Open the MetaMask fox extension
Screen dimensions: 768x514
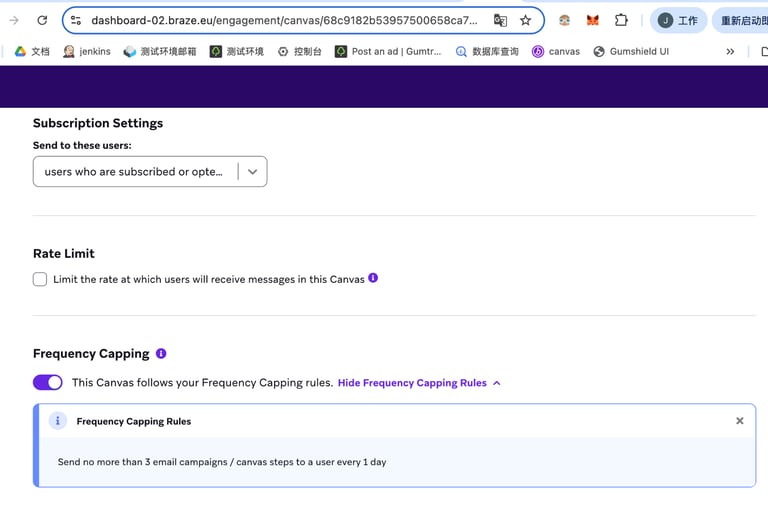click(593, 20)
